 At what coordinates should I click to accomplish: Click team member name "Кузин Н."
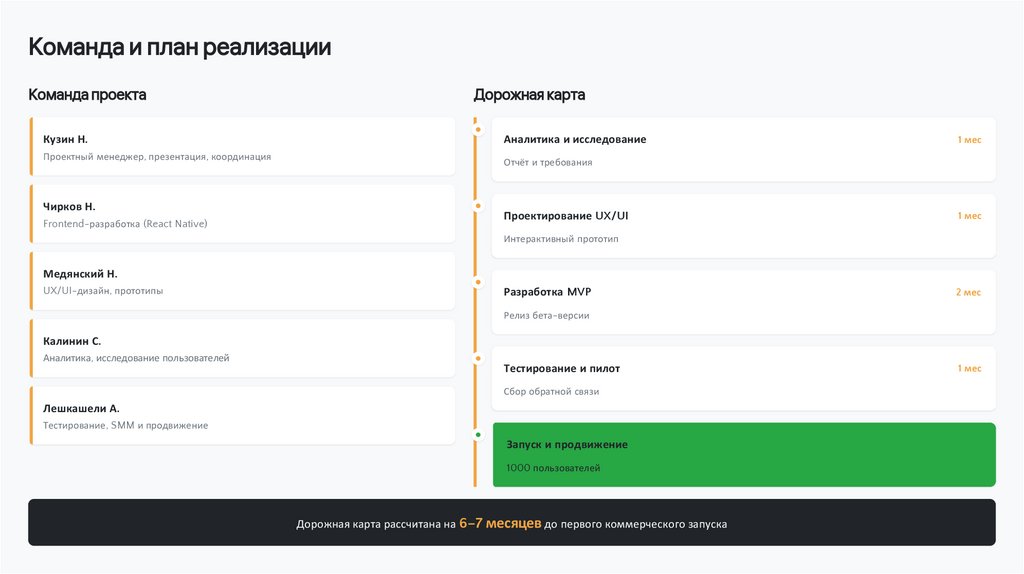click(65, 139)
